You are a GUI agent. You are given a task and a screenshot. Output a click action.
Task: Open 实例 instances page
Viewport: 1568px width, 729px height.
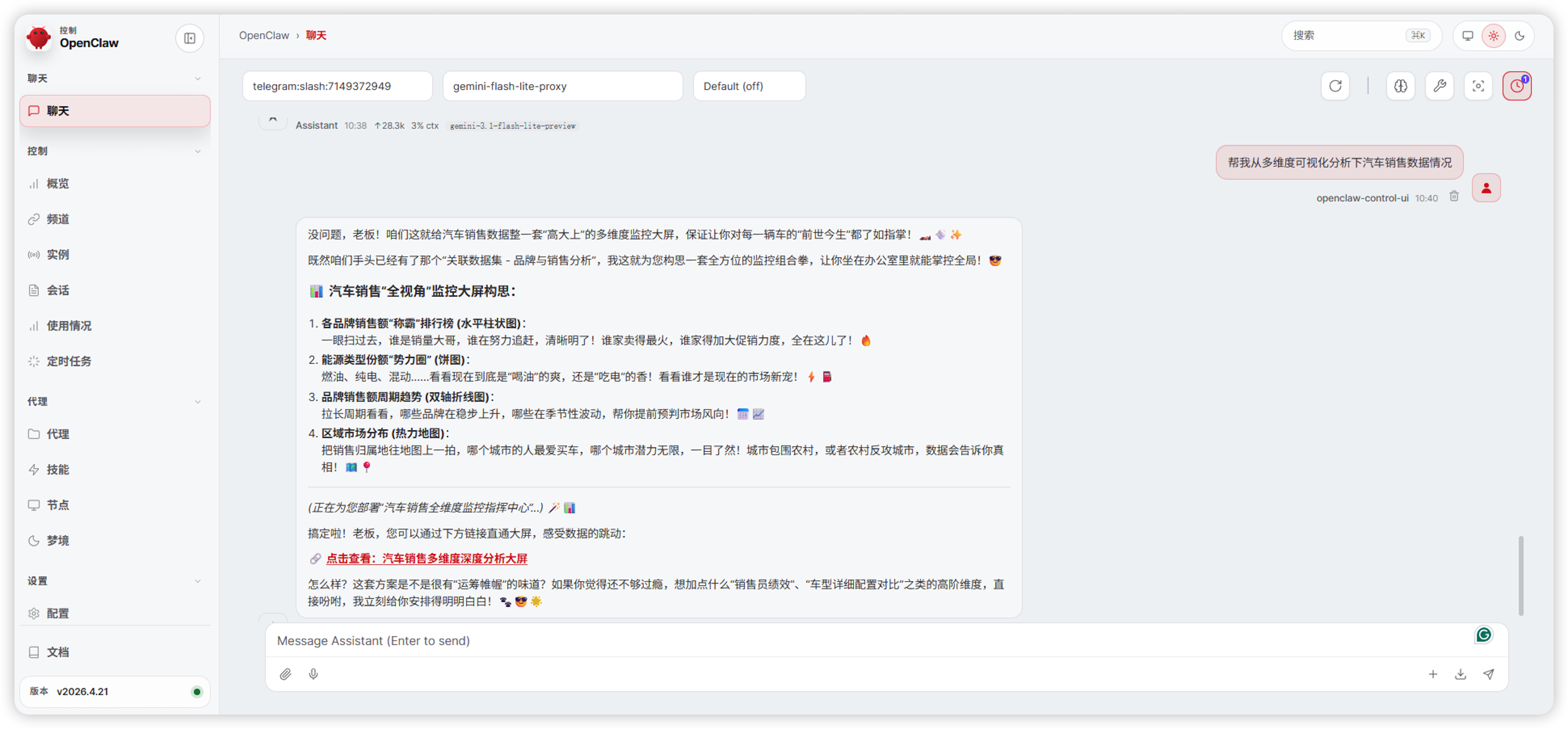pos(115,254)
